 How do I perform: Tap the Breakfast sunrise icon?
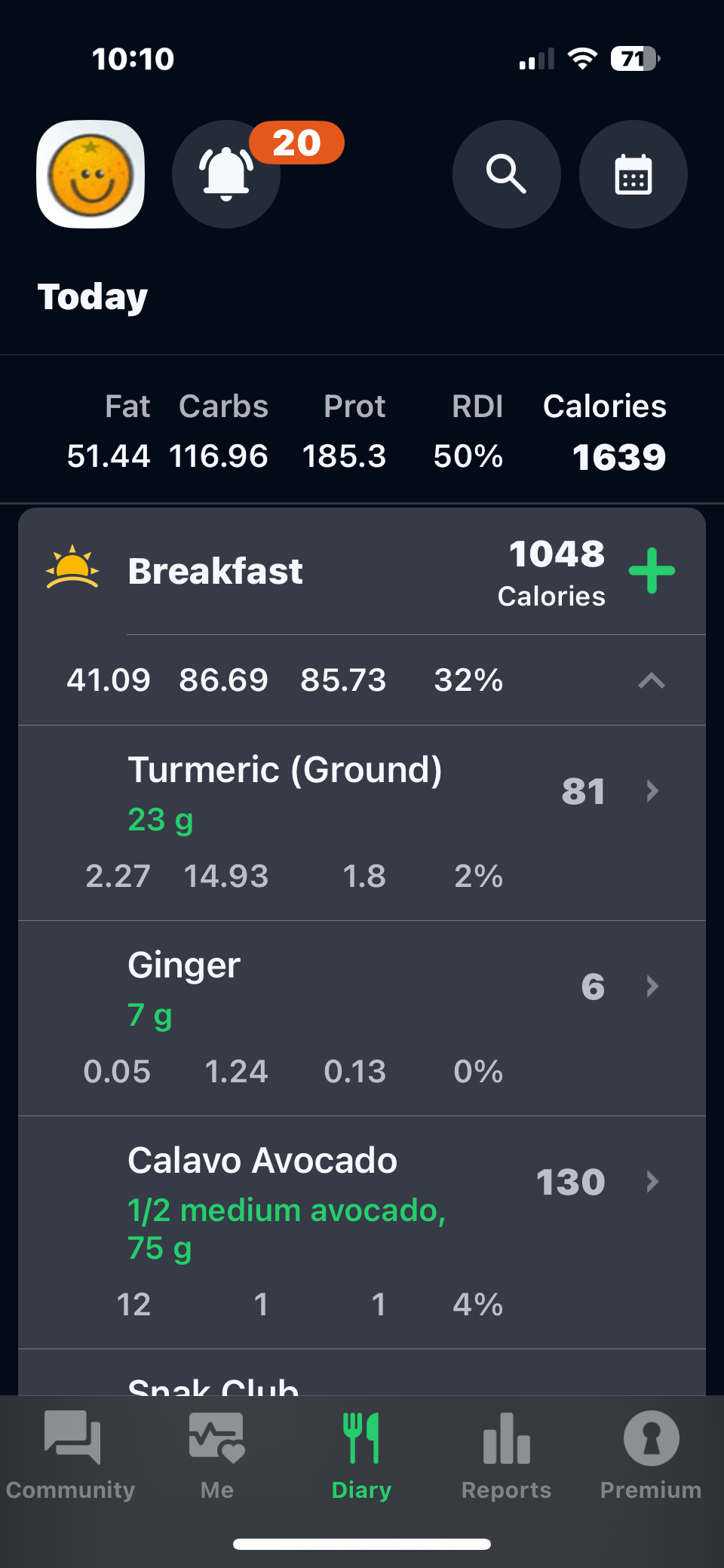[72, 567]
